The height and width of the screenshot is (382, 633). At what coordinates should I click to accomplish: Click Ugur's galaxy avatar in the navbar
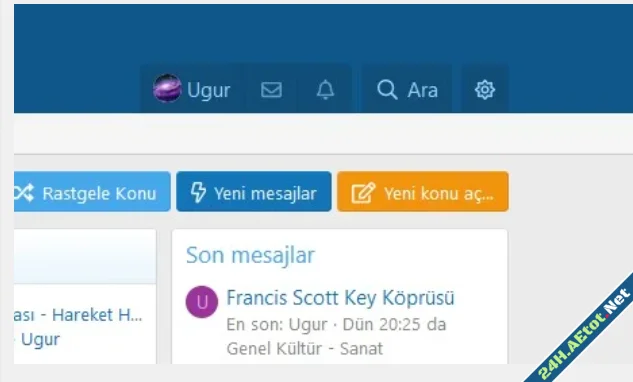click(167, 88)
